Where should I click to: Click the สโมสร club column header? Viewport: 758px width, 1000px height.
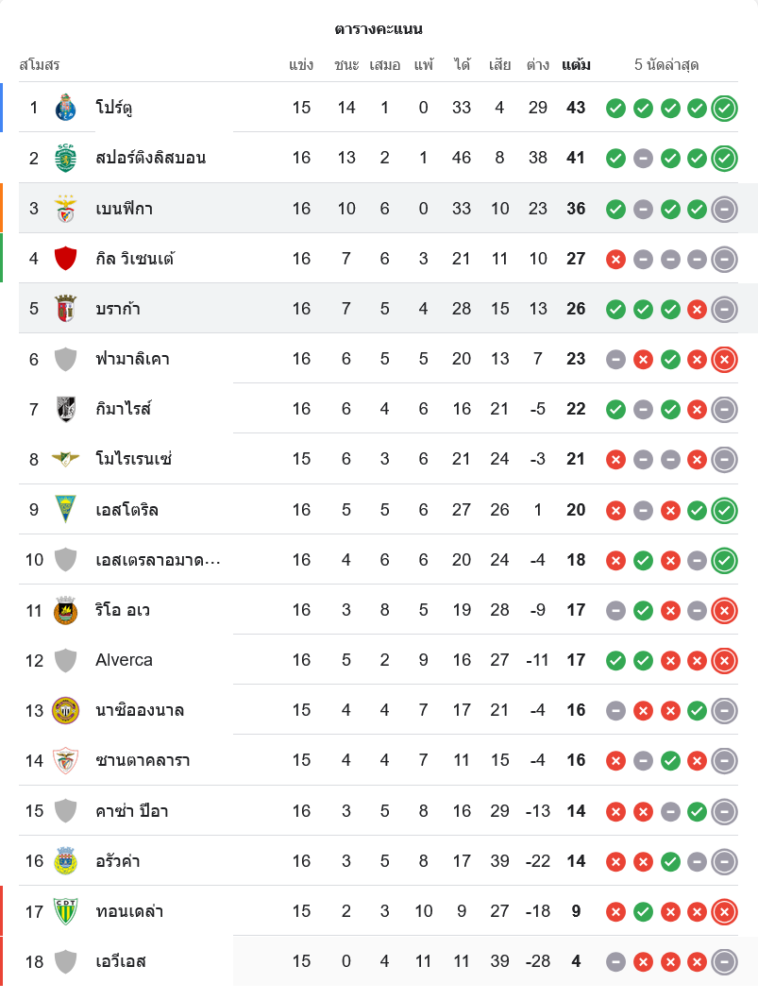point(40,65)
